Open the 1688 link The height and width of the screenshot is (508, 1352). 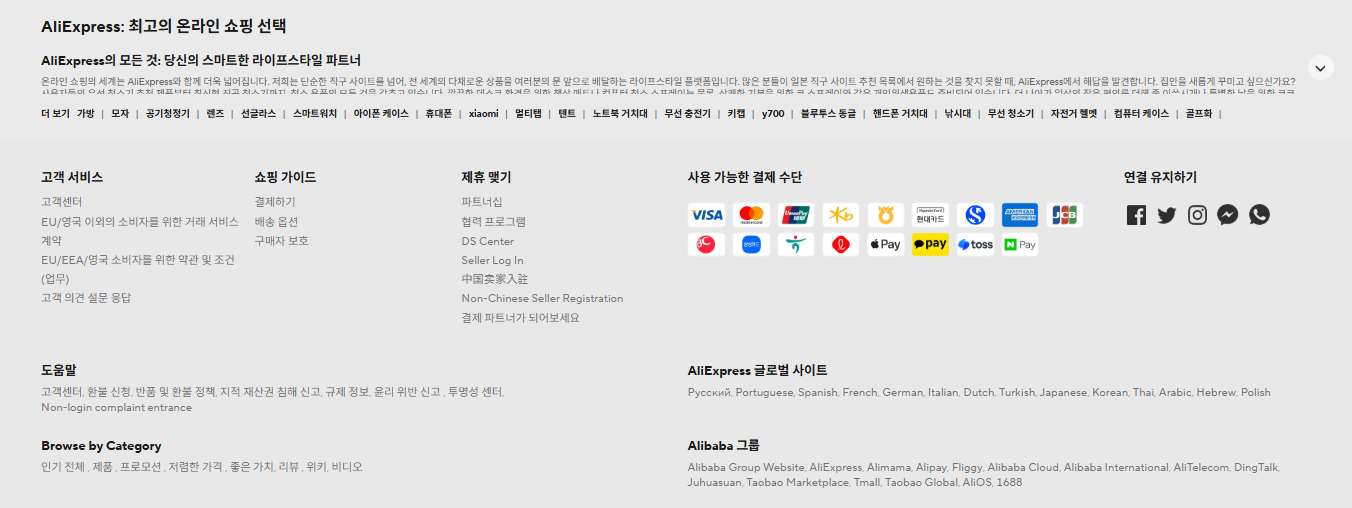[x=1010, y=483]
